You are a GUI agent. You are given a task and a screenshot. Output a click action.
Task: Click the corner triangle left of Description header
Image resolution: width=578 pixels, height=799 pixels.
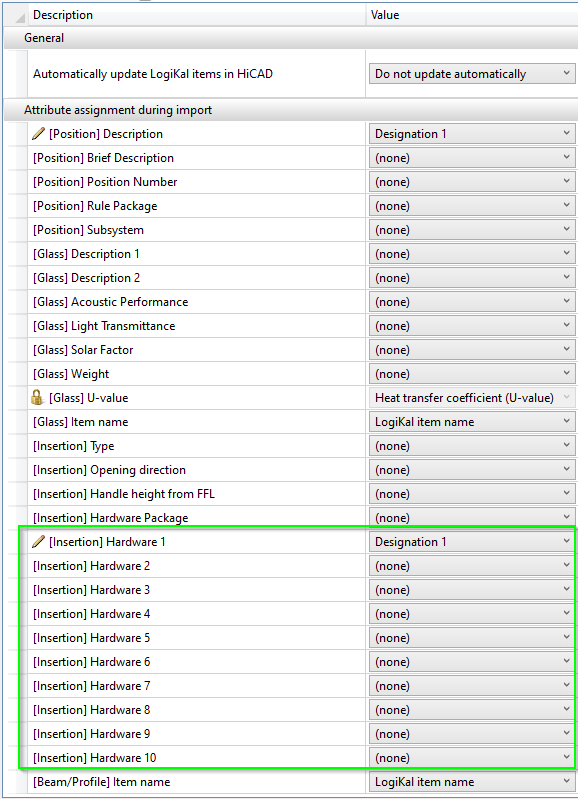click(x=19, y=17)
